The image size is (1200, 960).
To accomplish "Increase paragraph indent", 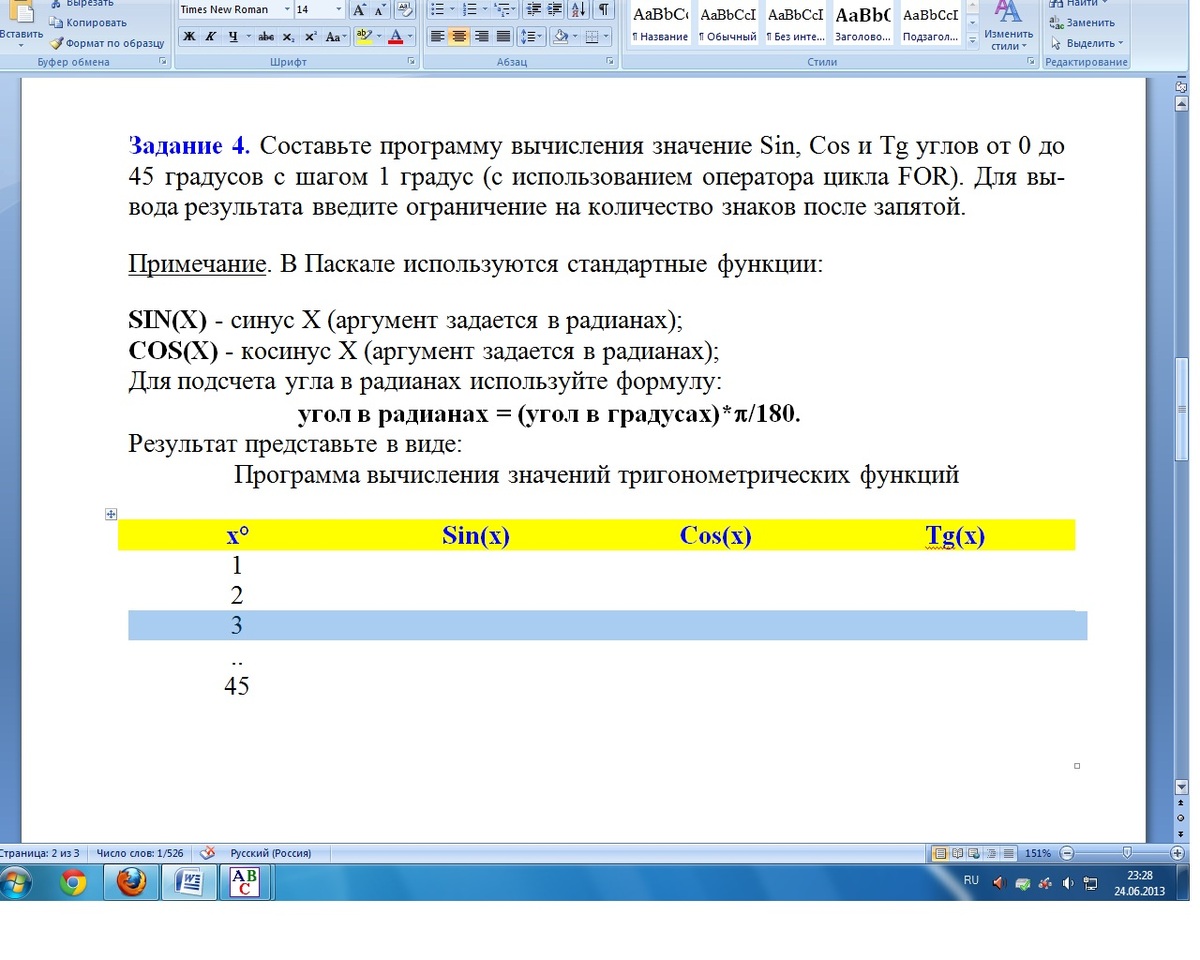I will click(554, 10).
